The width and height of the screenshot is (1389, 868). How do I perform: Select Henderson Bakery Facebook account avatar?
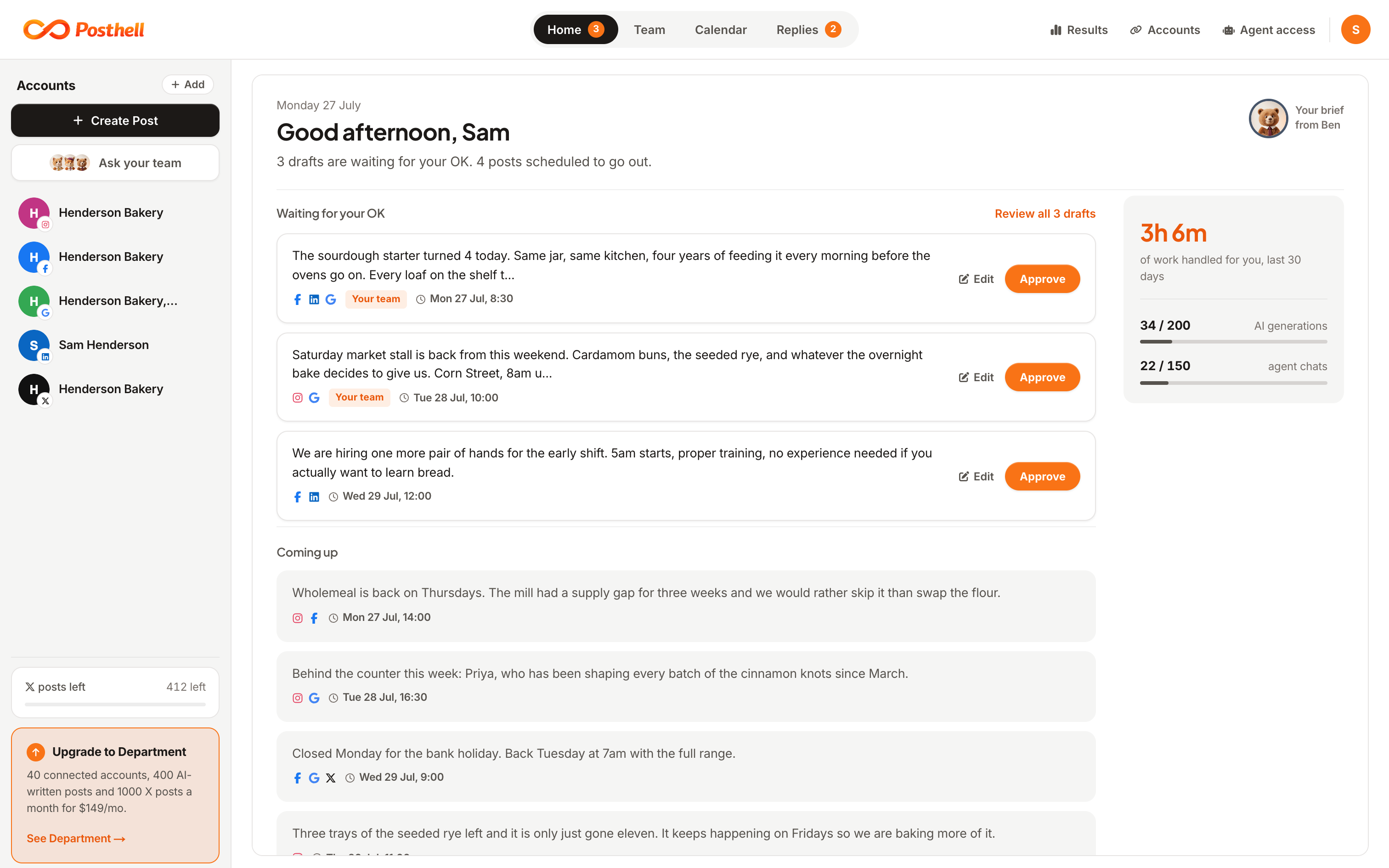(x=34, y=257)
